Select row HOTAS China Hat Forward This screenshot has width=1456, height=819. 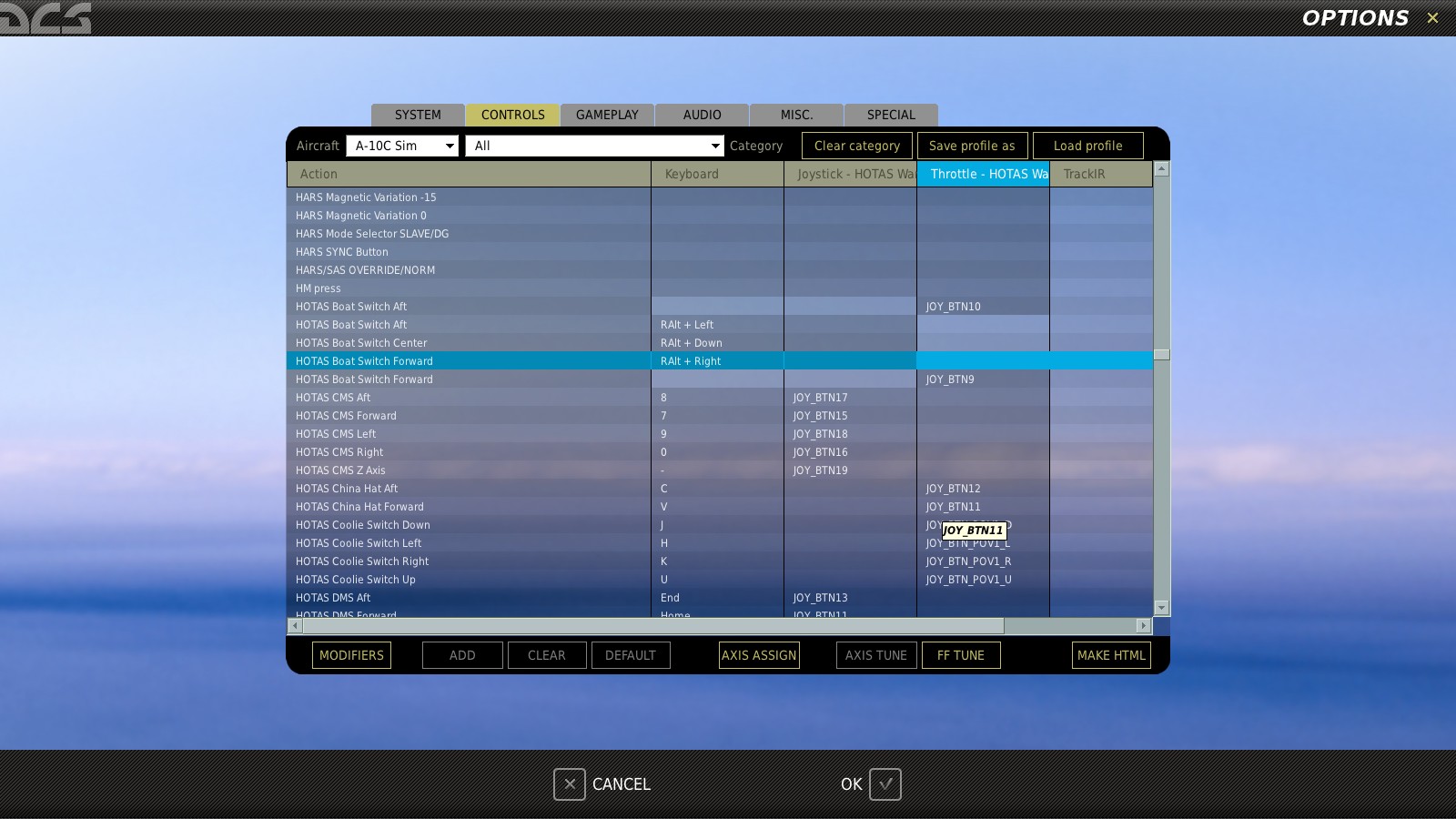[x=720, y=507]
